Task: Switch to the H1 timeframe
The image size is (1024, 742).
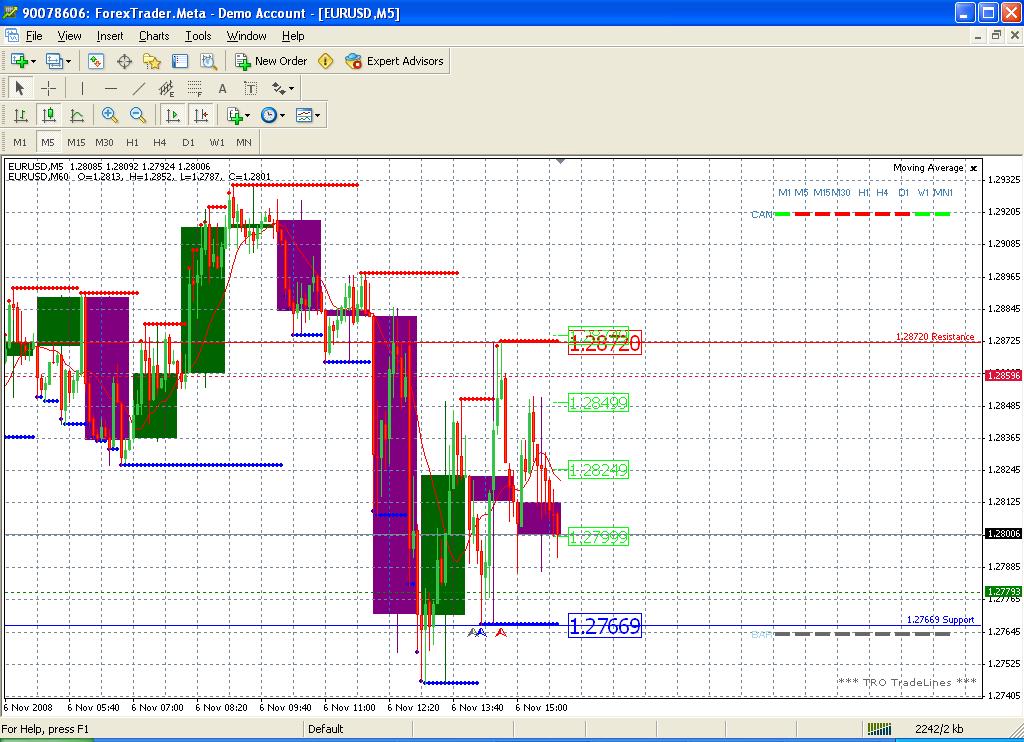Action: [132, 142]
